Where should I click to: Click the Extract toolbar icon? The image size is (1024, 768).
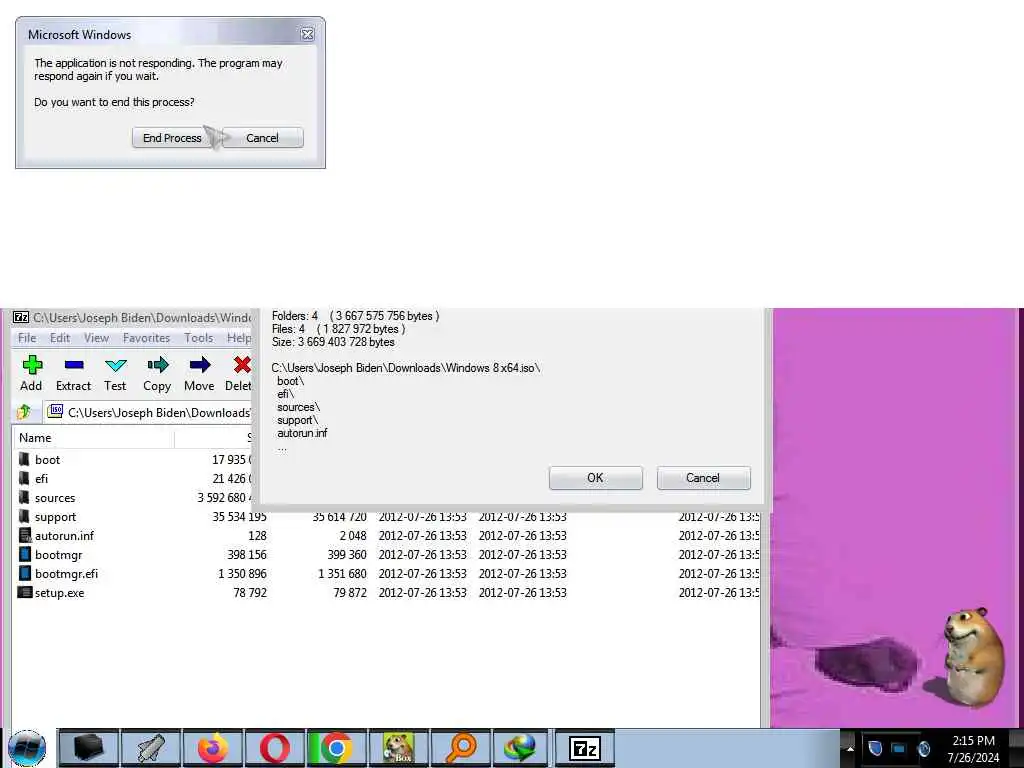pos(73,374)
